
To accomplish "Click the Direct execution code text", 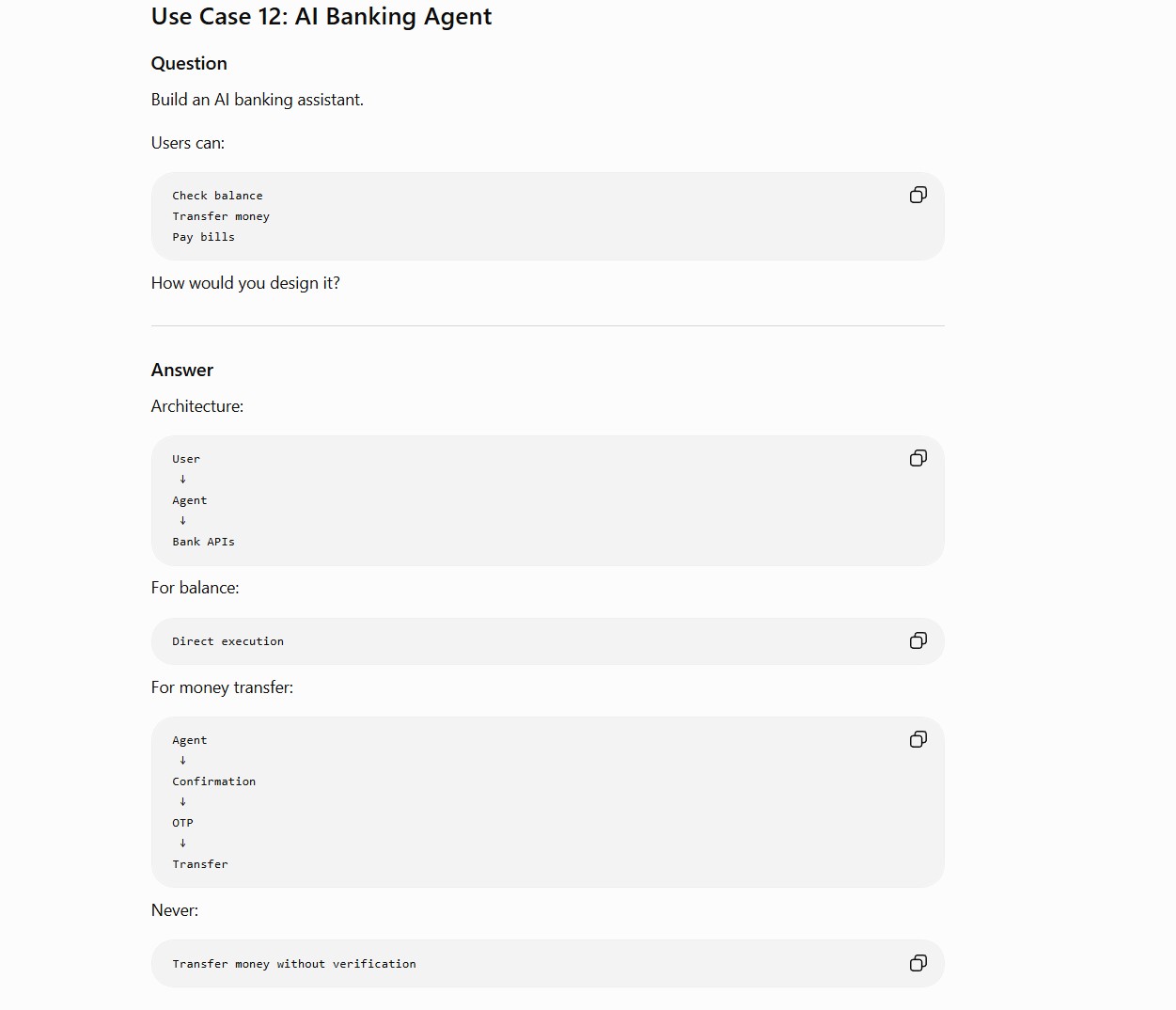I will pyautogui.click(x=228, y=641).
